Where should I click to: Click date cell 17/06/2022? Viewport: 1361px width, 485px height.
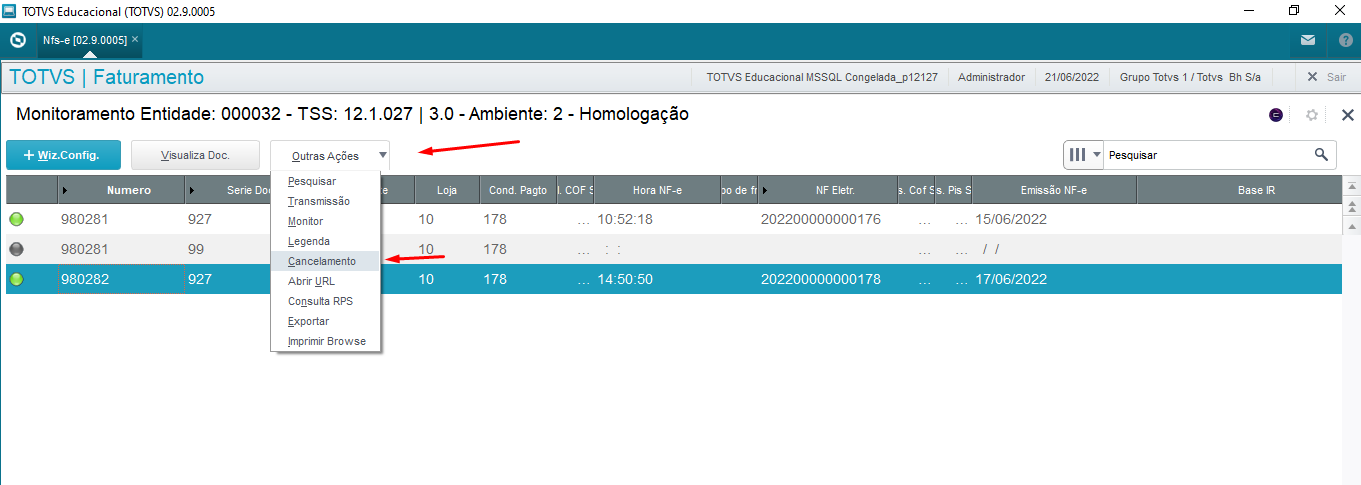pos(1011,279)
